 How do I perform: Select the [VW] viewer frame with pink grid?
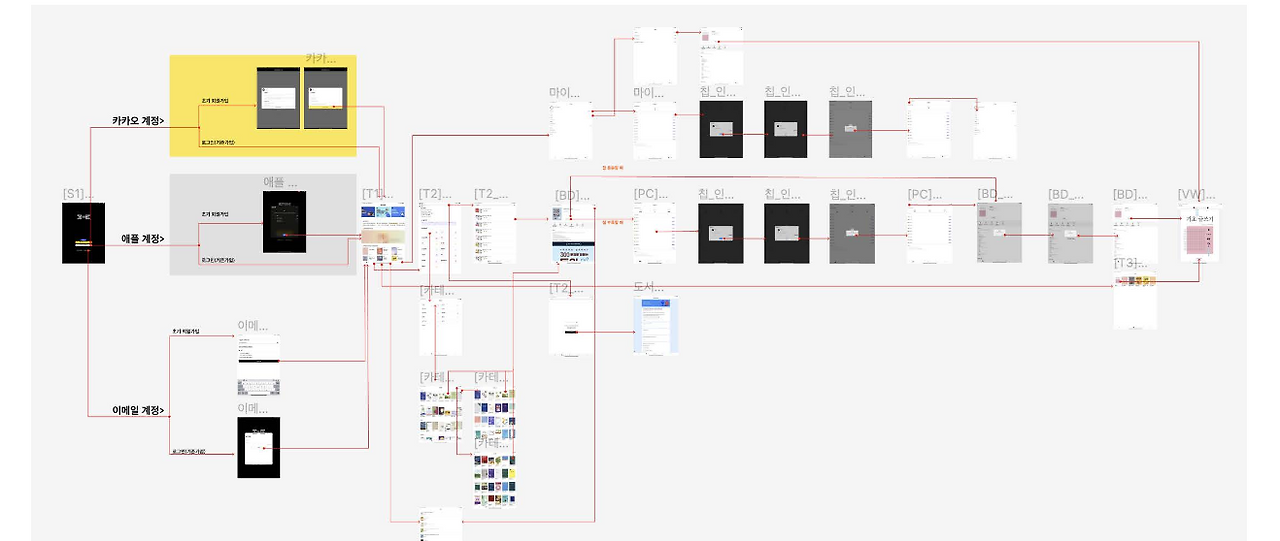click(1201, 232)
